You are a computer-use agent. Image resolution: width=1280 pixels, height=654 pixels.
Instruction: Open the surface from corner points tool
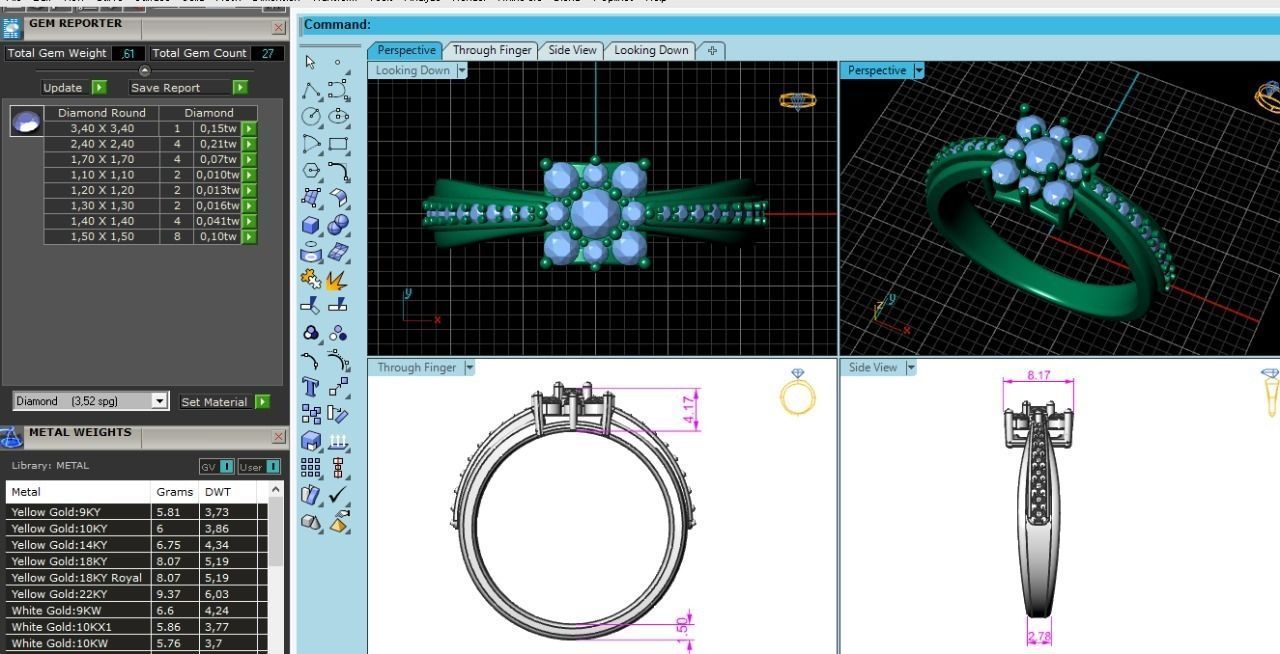[x=311, y=198]
